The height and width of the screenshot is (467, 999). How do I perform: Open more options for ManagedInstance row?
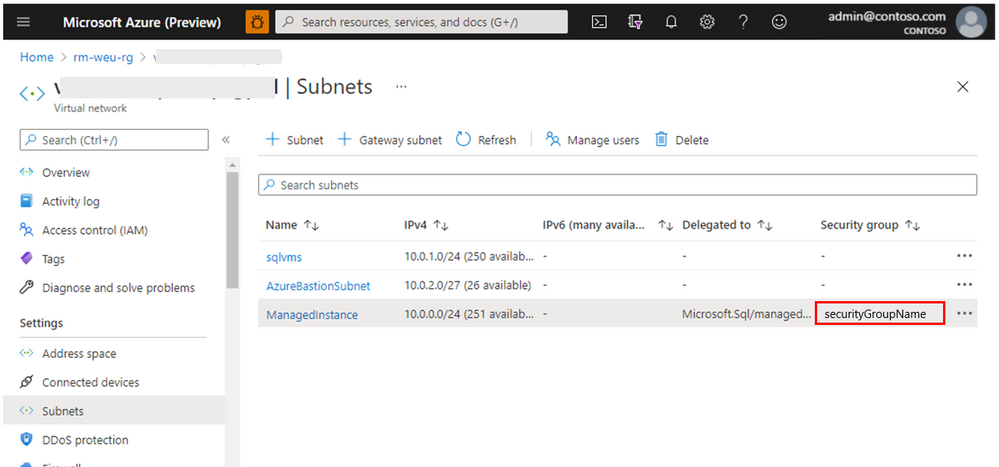pyautogui.click(x=964, y=314)
